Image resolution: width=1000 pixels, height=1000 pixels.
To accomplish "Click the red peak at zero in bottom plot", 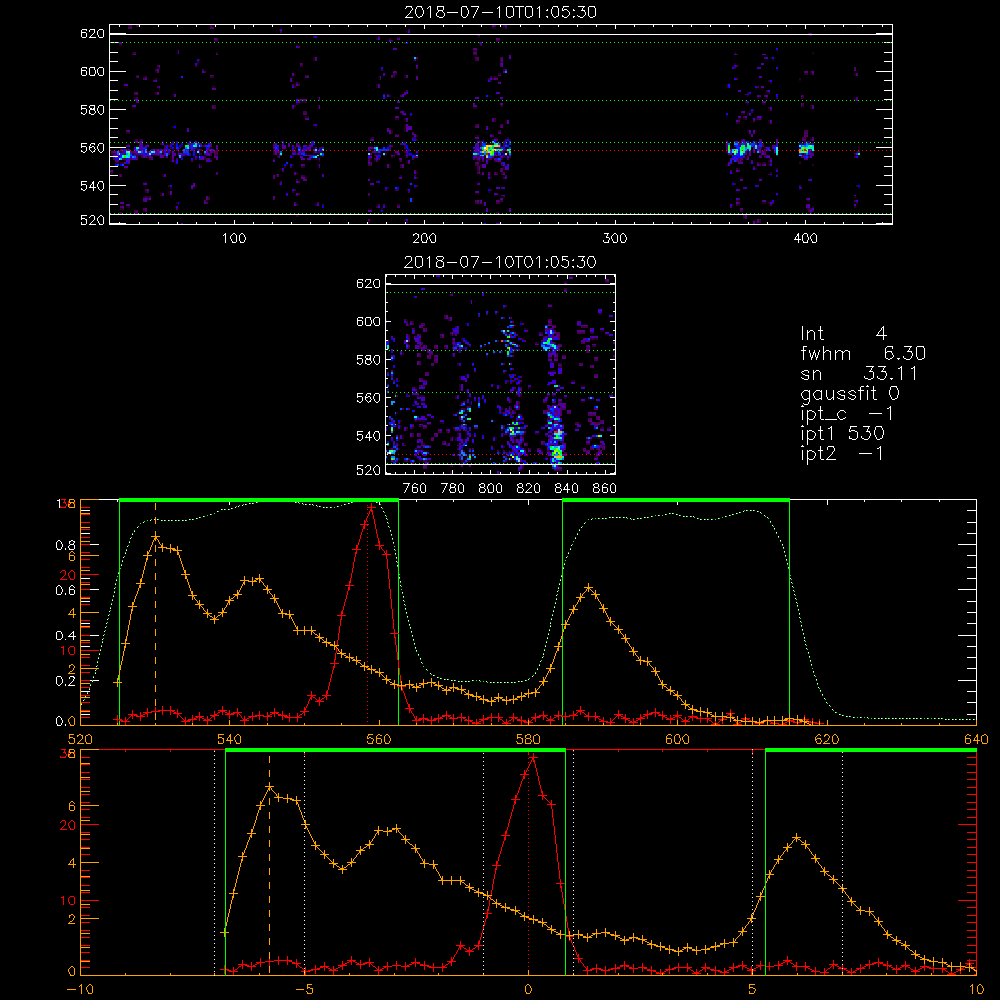I will point(532,758).
